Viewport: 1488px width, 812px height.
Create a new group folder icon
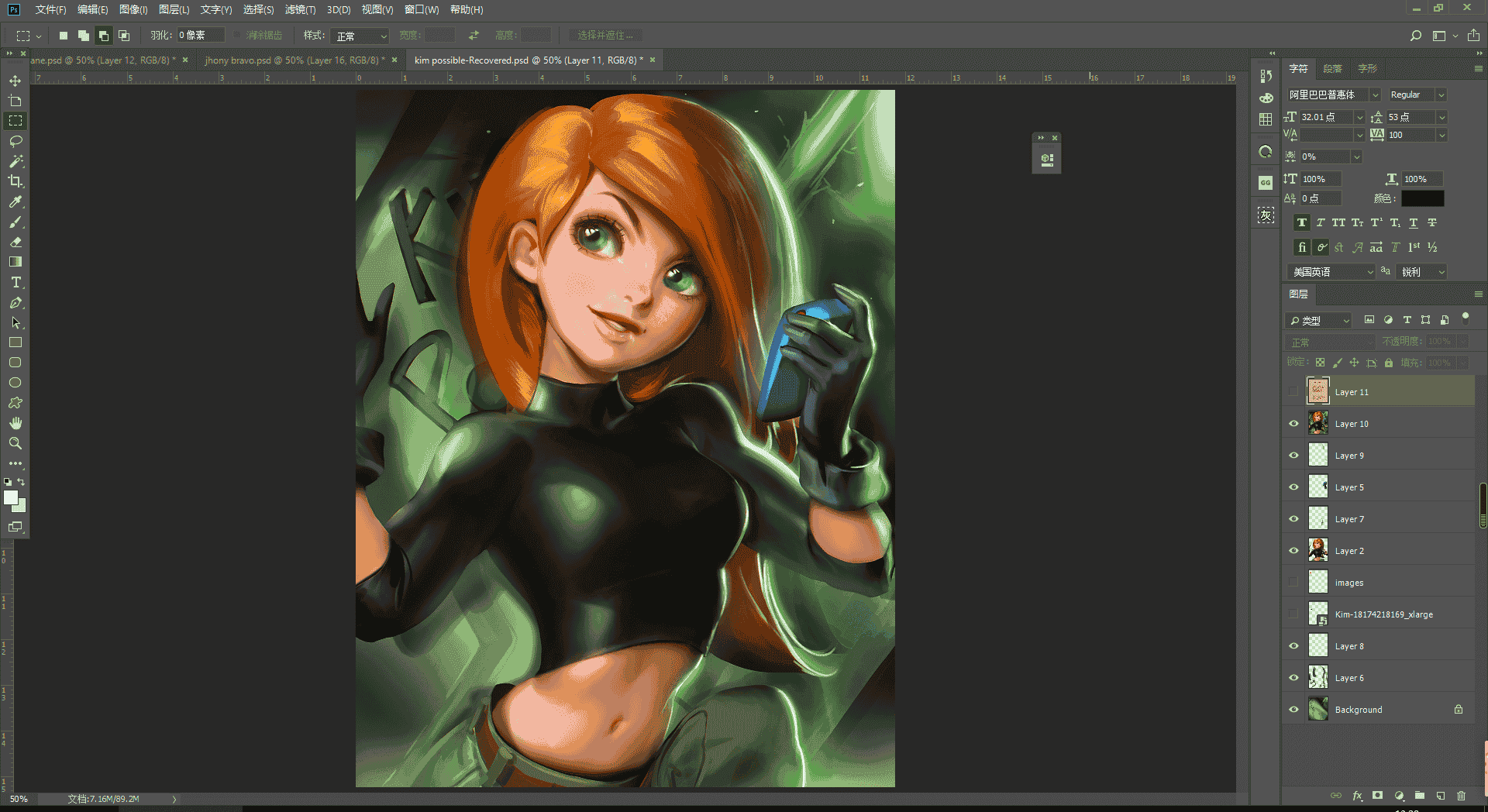coord(1419,796)
